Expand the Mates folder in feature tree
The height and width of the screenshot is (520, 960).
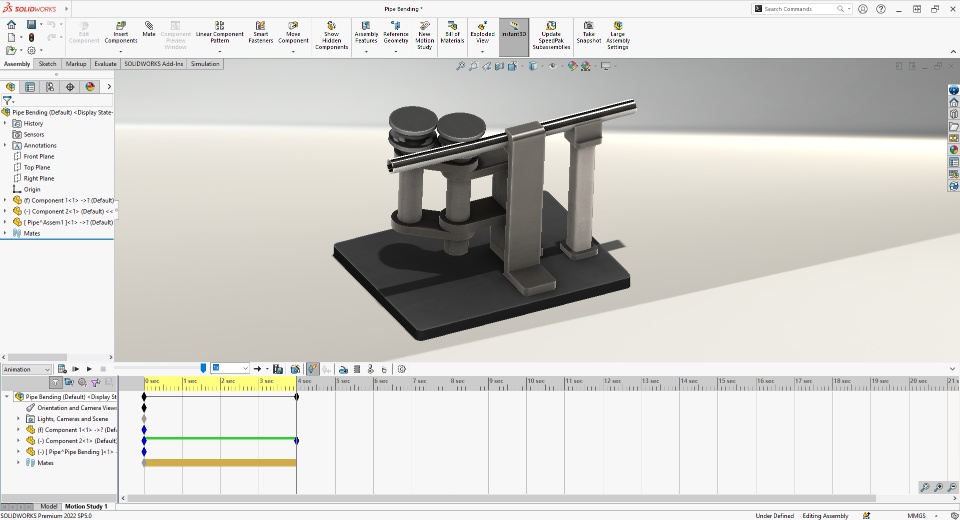(5, 233)
